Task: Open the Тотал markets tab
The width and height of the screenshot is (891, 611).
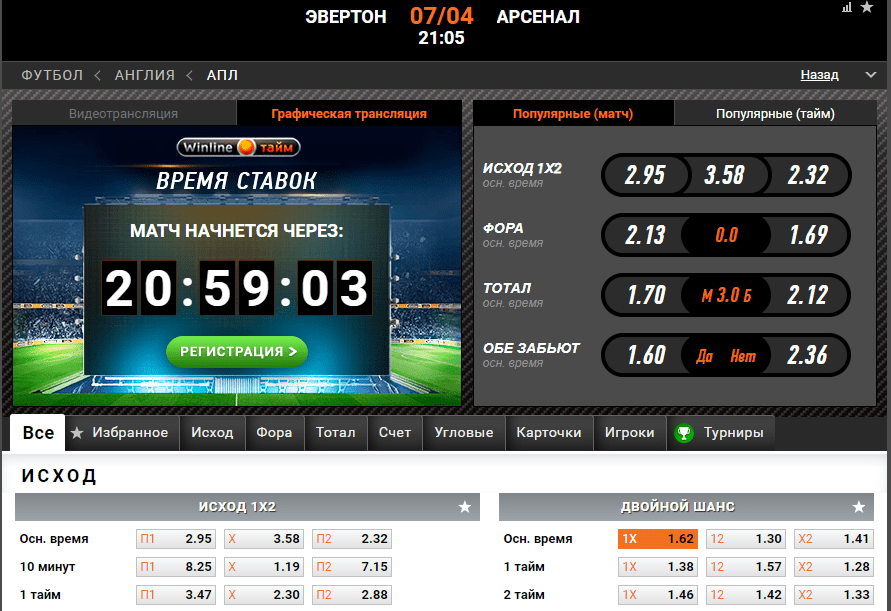Action: pos(335,433)
